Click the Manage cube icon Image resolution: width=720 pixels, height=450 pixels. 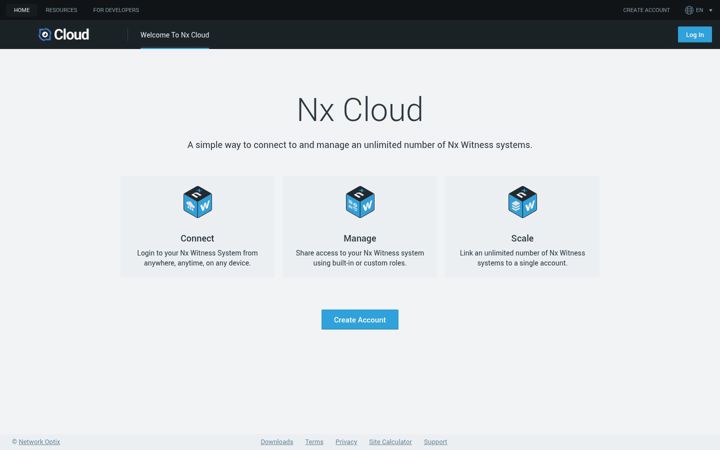[x=360, y=202]
